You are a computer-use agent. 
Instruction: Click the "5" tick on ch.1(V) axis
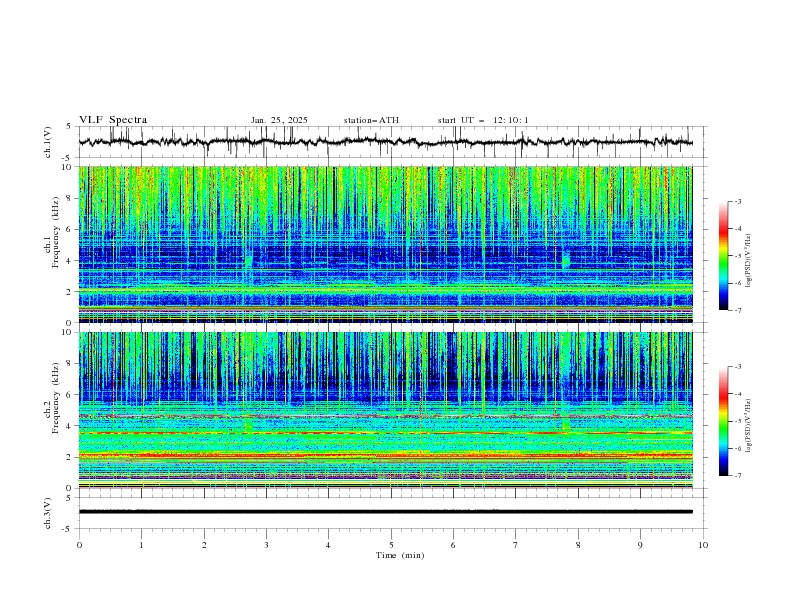coord(70,126)
